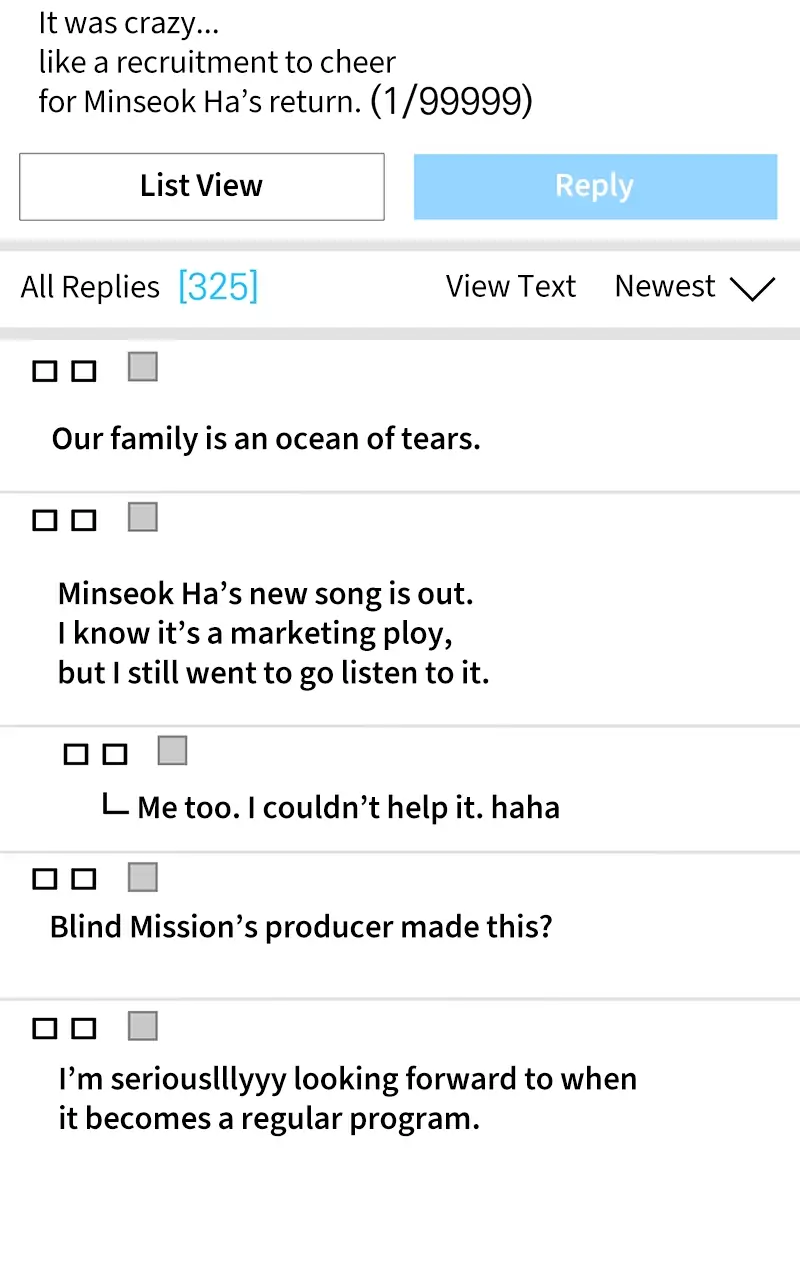Viewport: 800px width, 1280px height.
Task: Click gray avatar above 'ocean of tears' comment
Action: pyautogui.click(x=143, y=367)
